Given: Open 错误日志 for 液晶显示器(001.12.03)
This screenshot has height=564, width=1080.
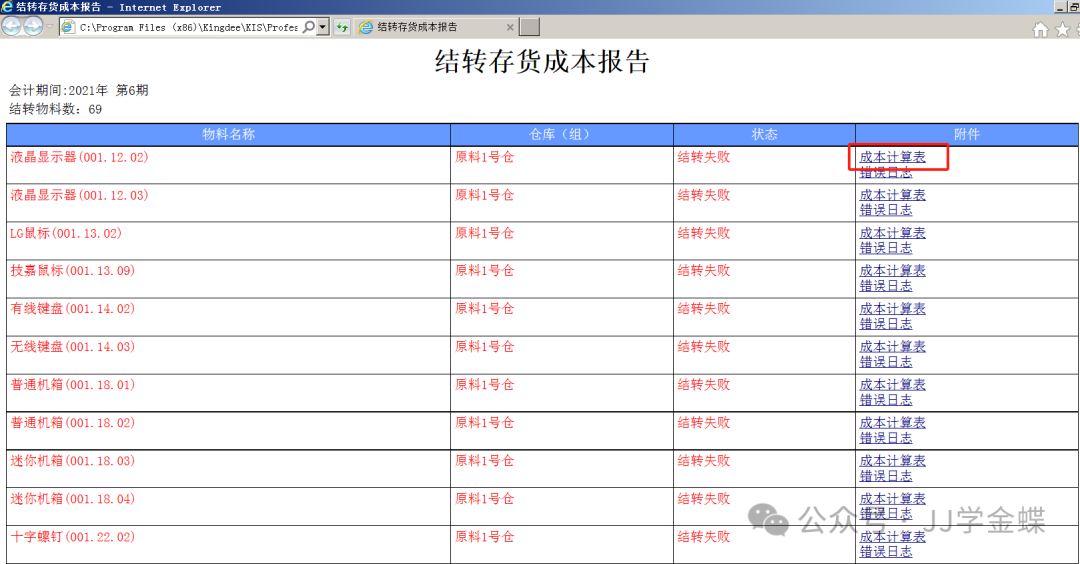Looking at the screenshot, I should click(x=886, y=210).
